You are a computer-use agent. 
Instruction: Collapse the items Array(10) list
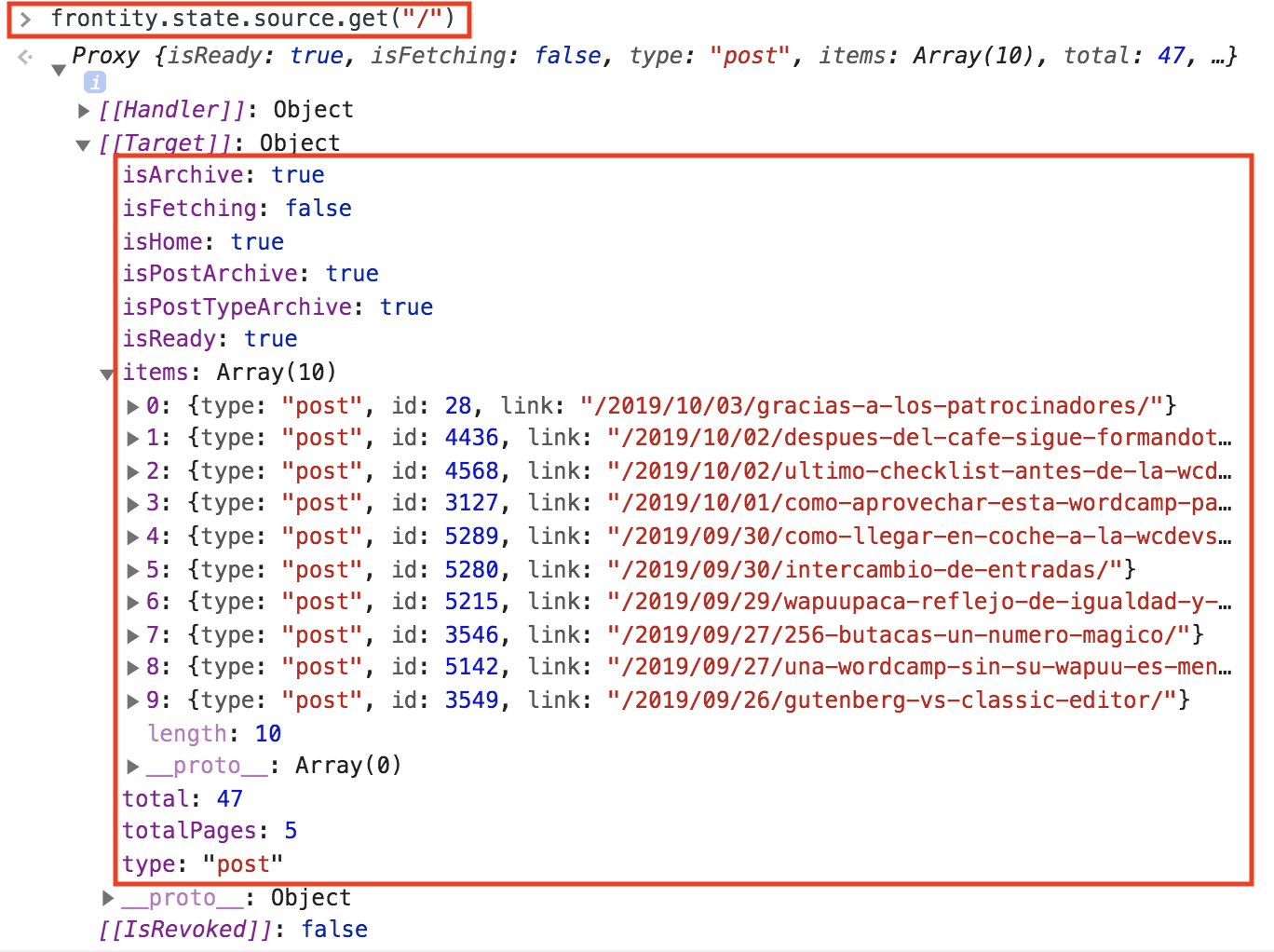pos(107,374)
